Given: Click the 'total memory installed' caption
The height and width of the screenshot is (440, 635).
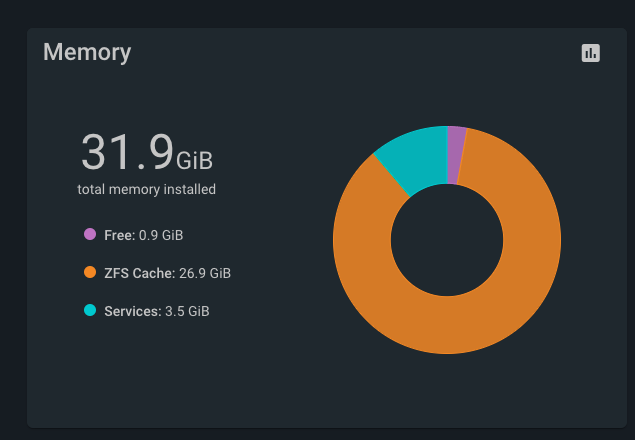Looking at the screenshot, I should click(x=147, y=189).
